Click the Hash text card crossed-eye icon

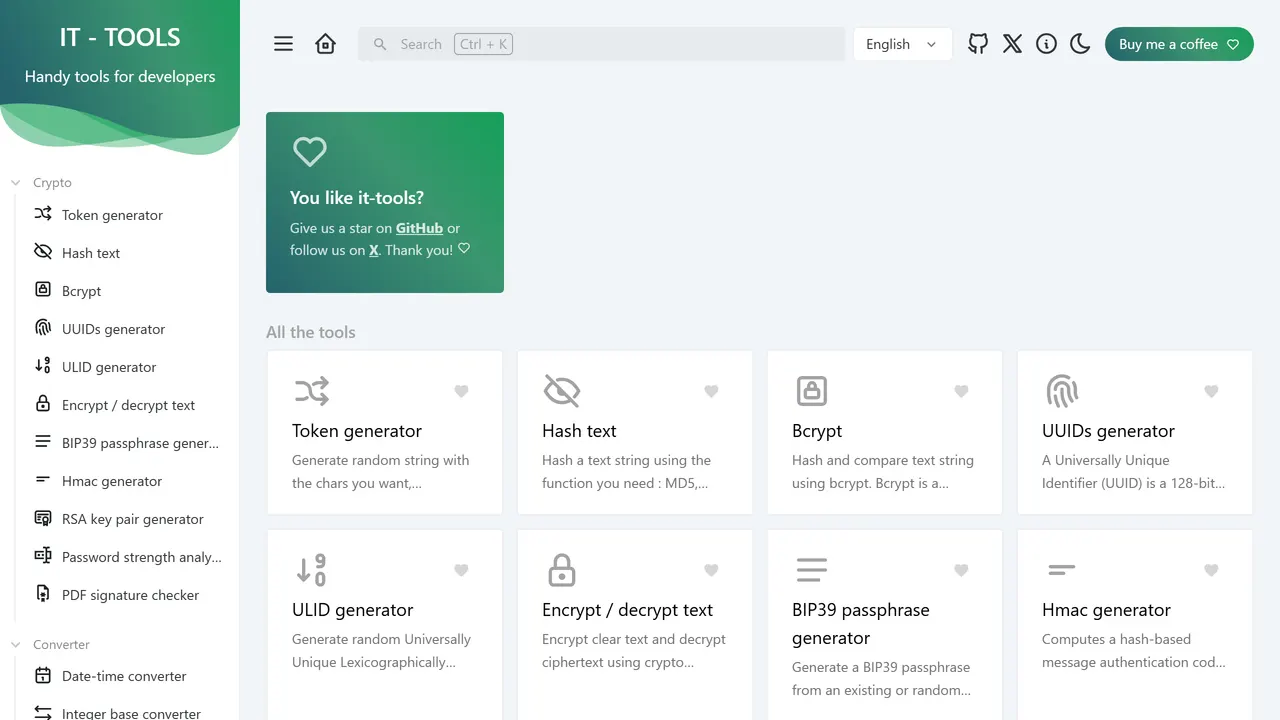click(562, 391)
